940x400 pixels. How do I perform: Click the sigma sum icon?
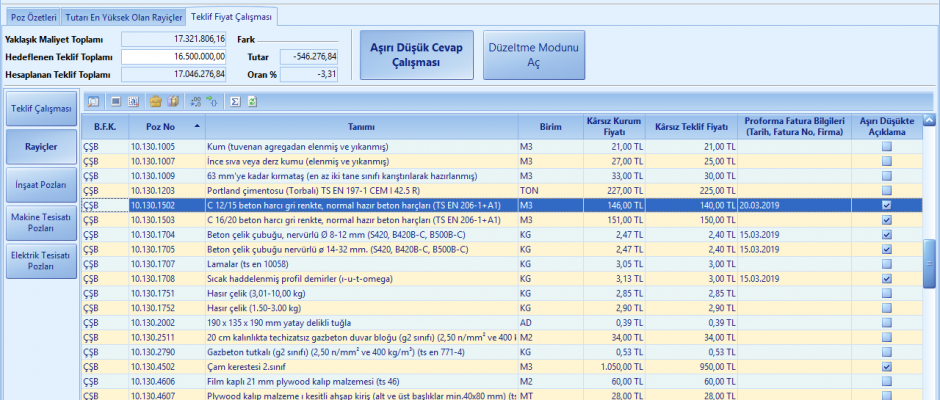[x=235, y=101]
